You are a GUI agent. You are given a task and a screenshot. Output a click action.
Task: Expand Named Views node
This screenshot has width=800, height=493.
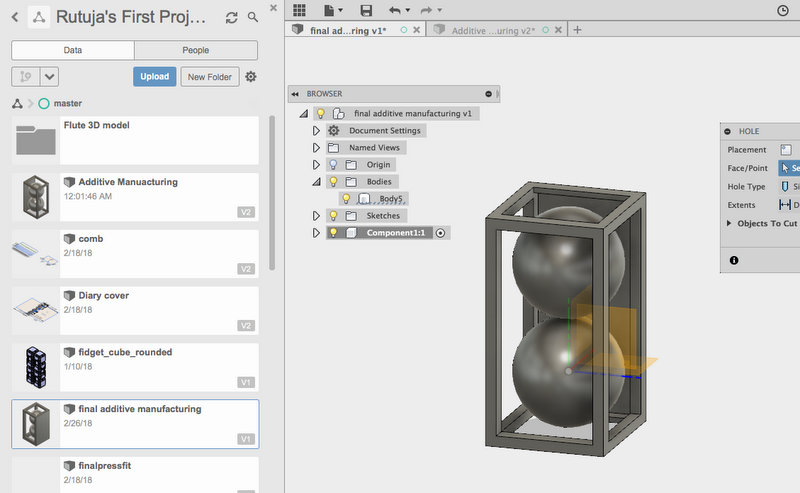(x=316, y=147)
